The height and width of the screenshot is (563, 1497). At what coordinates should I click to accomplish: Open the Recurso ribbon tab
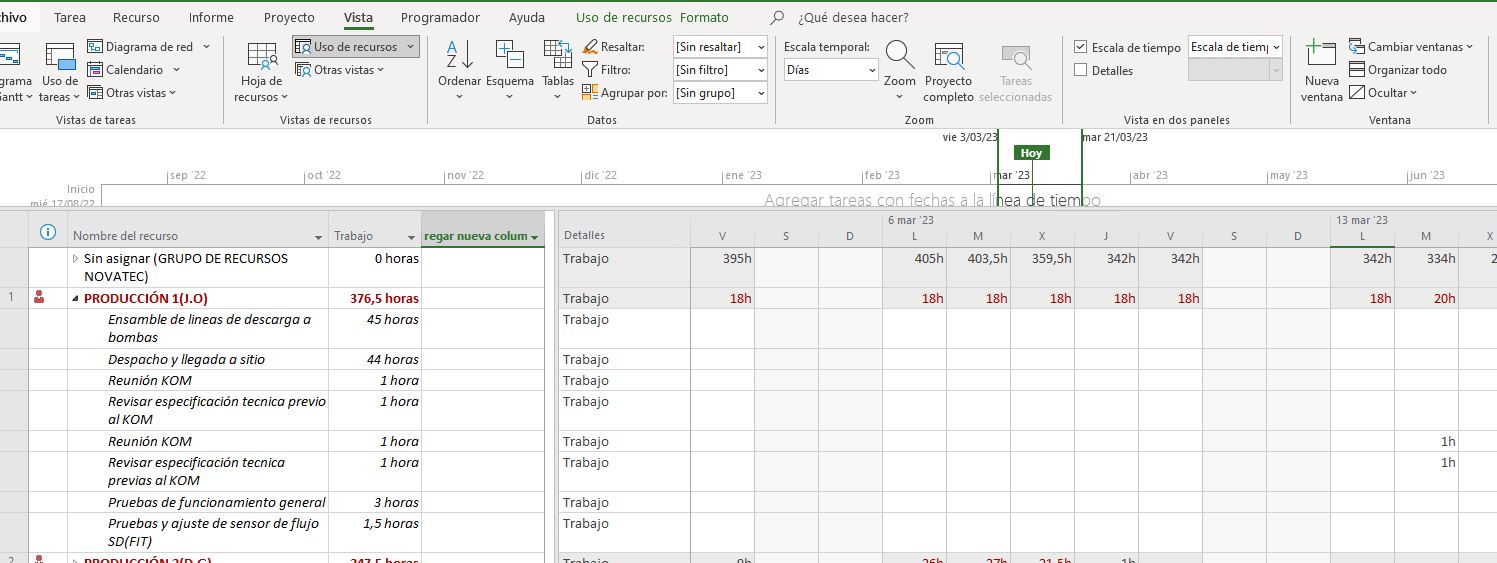(136, 17)
